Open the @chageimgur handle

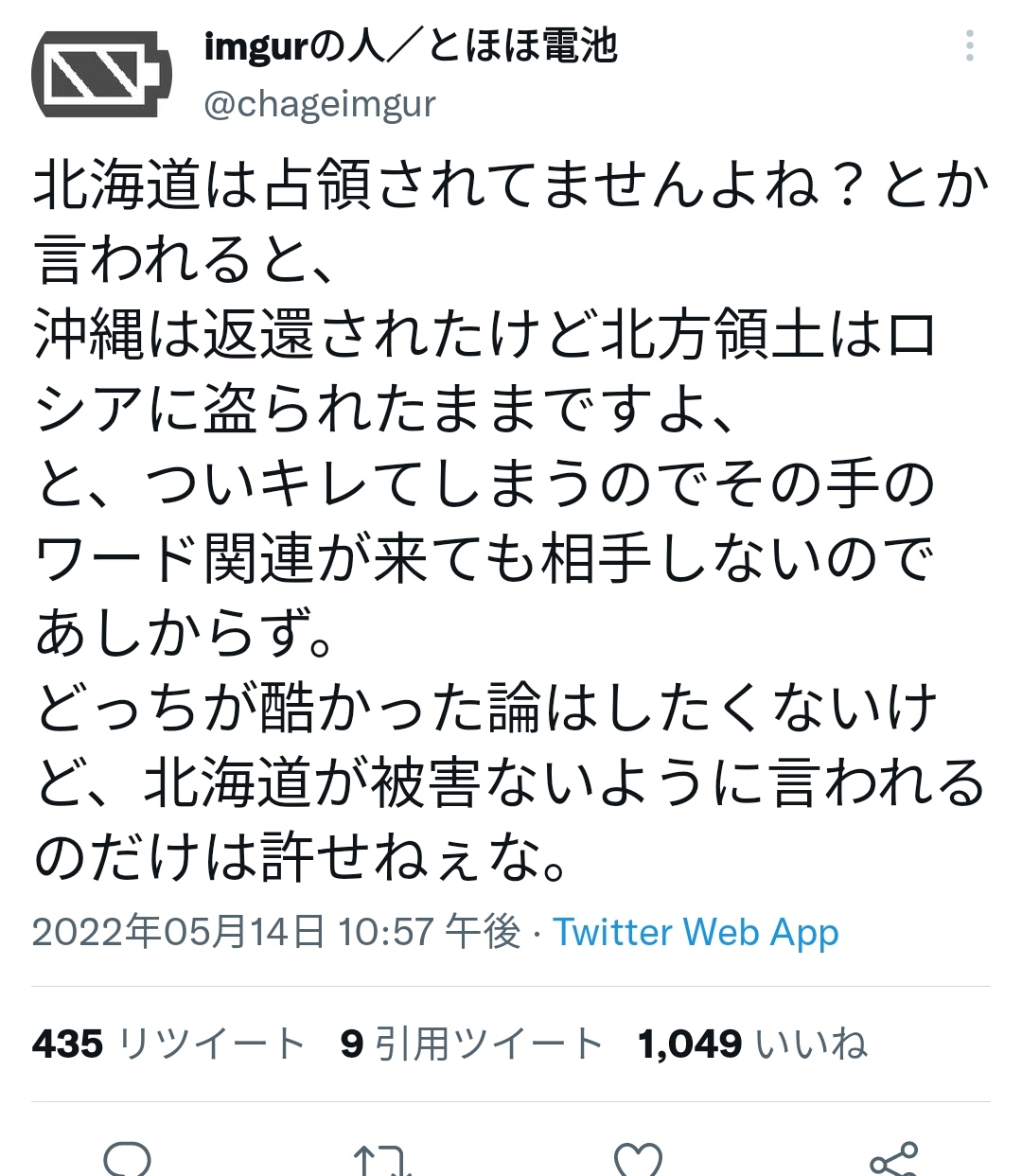(320, 105)
